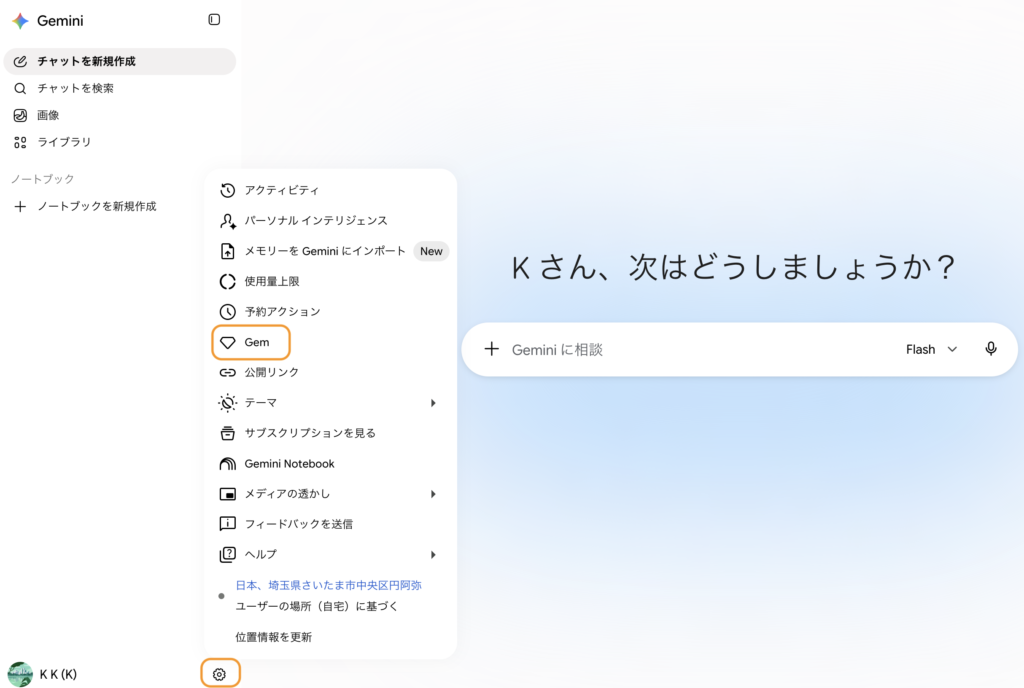Click the 使用量上限 circle icon

coord(227,281)
